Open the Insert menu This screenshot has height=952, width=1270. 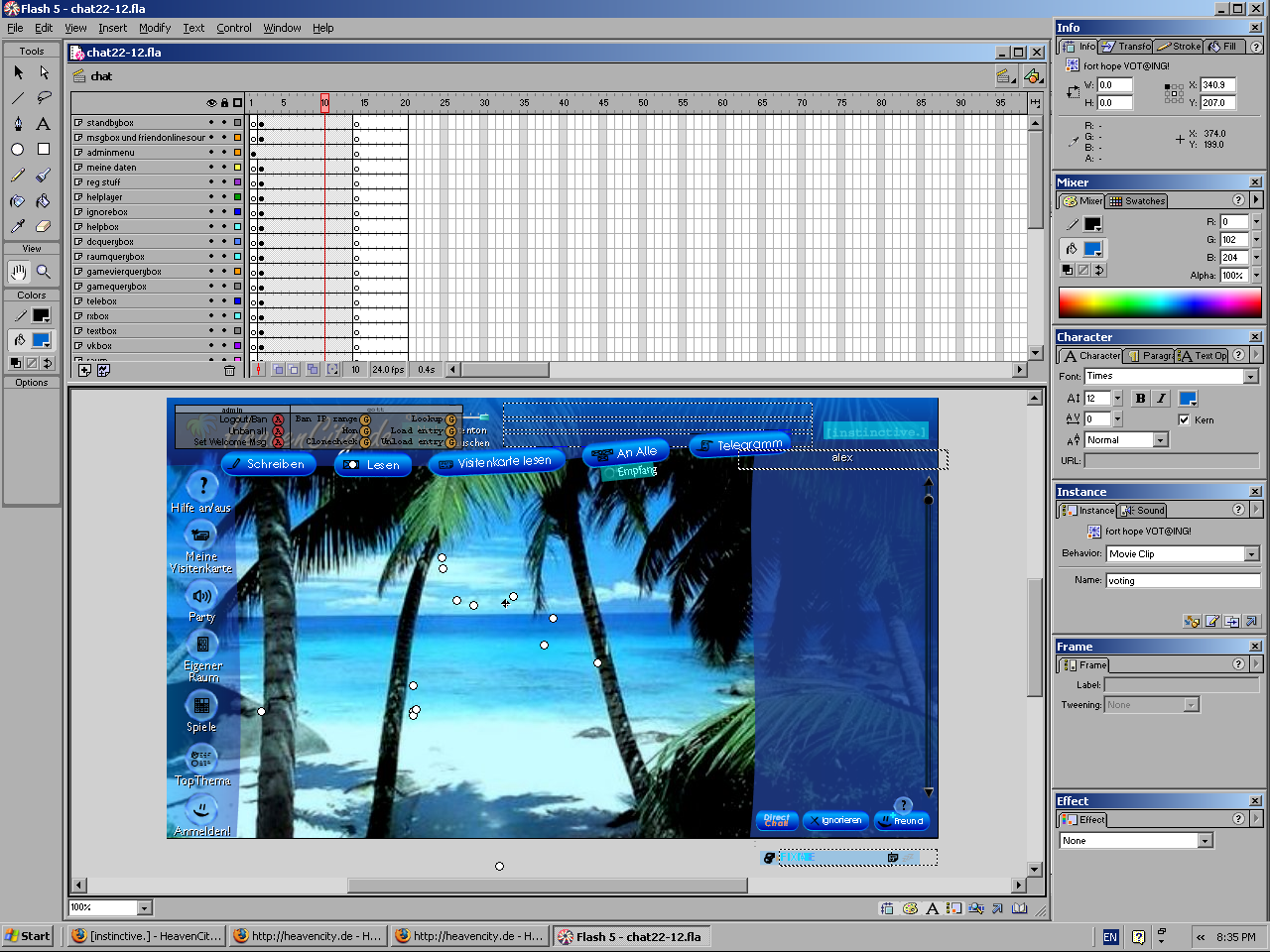112,28
